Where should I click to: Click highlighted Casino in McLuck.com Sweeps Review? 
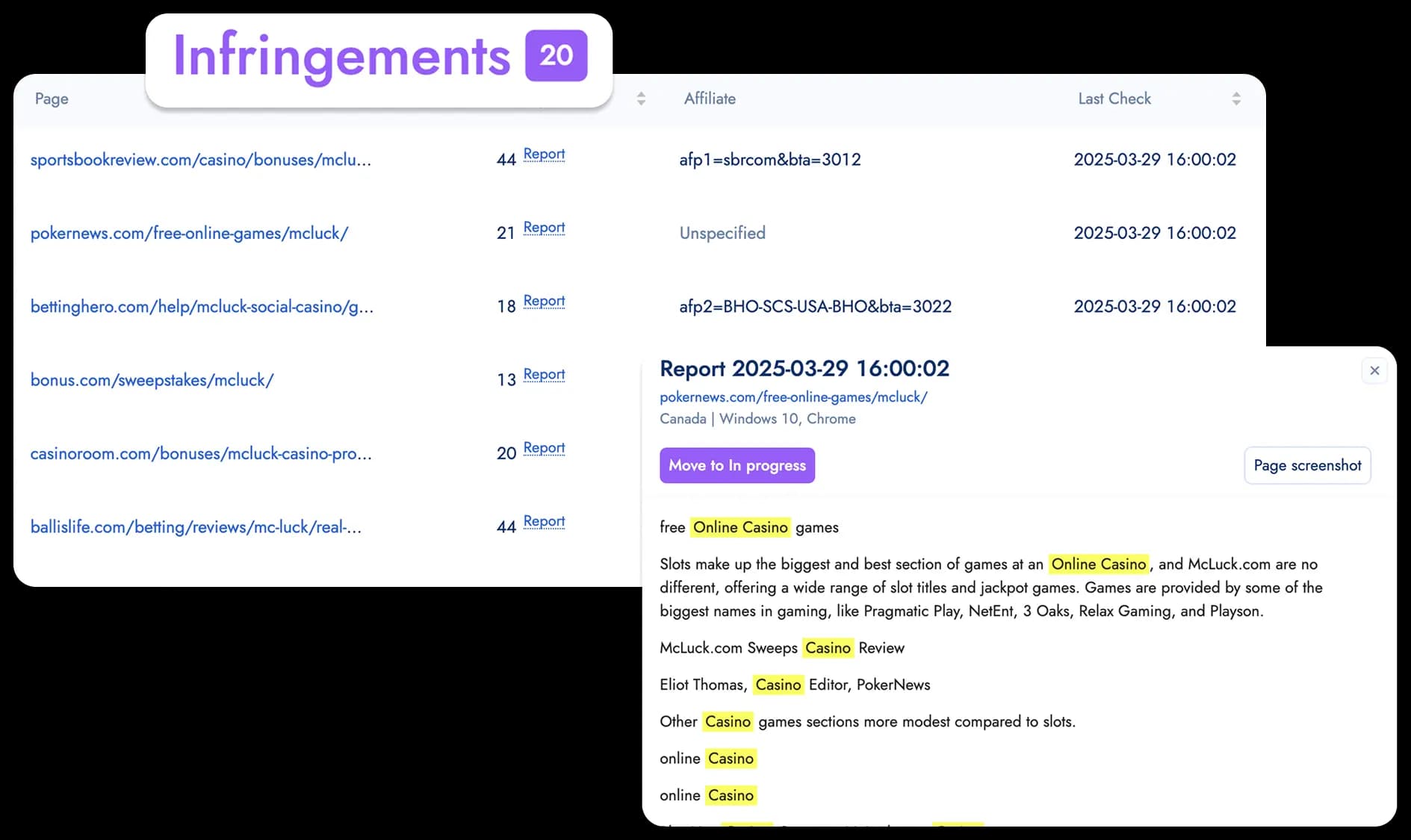pos(828,647)
